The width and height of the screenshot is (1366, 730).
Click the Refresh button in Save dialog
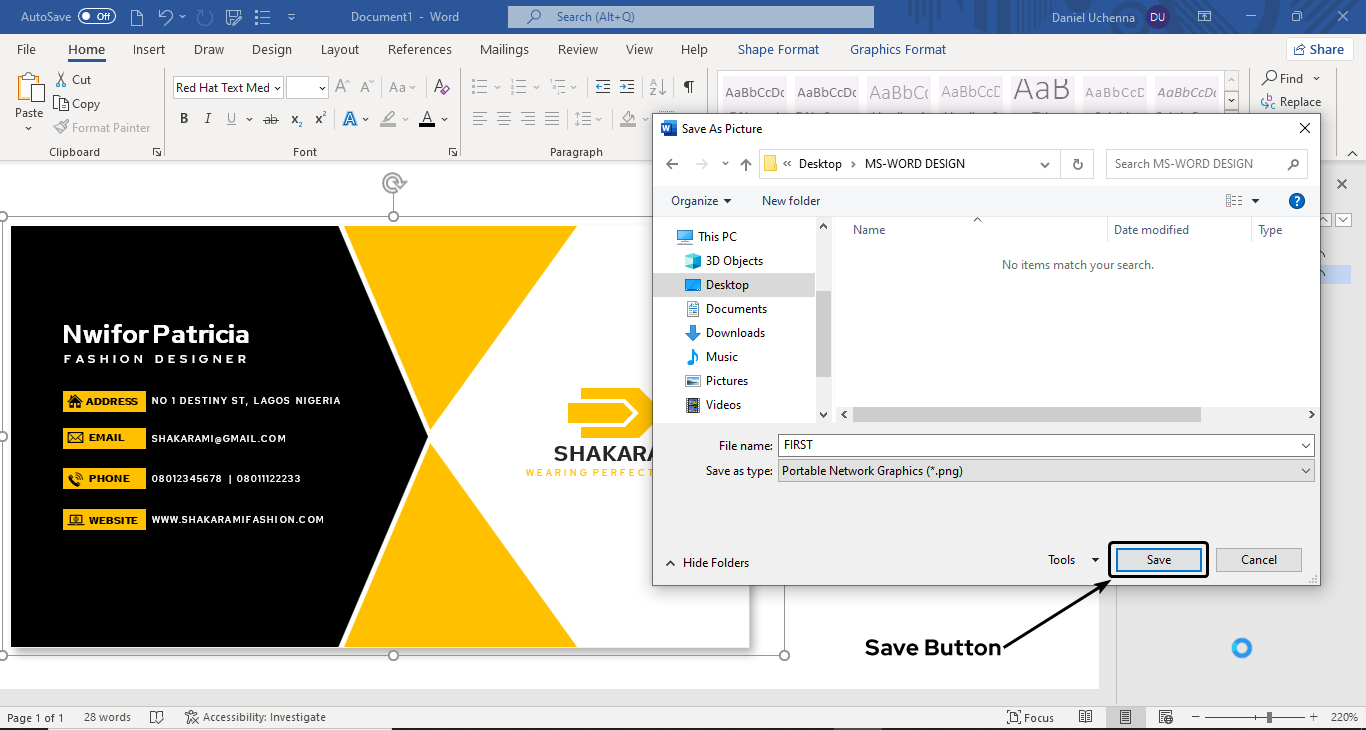click(x=1077, y=164)
